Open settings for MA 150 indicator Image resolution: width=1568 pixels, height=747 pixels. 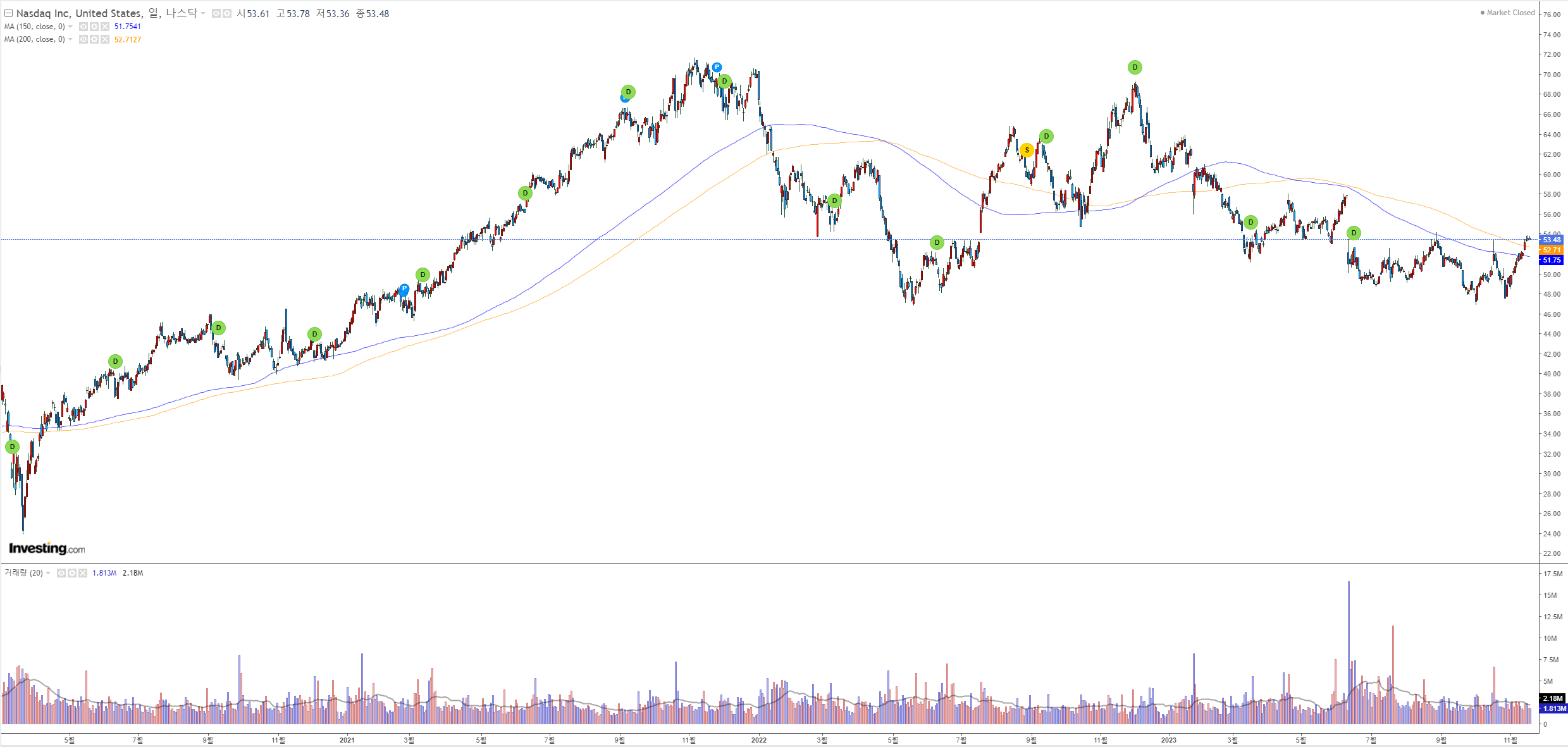point(94,27)
